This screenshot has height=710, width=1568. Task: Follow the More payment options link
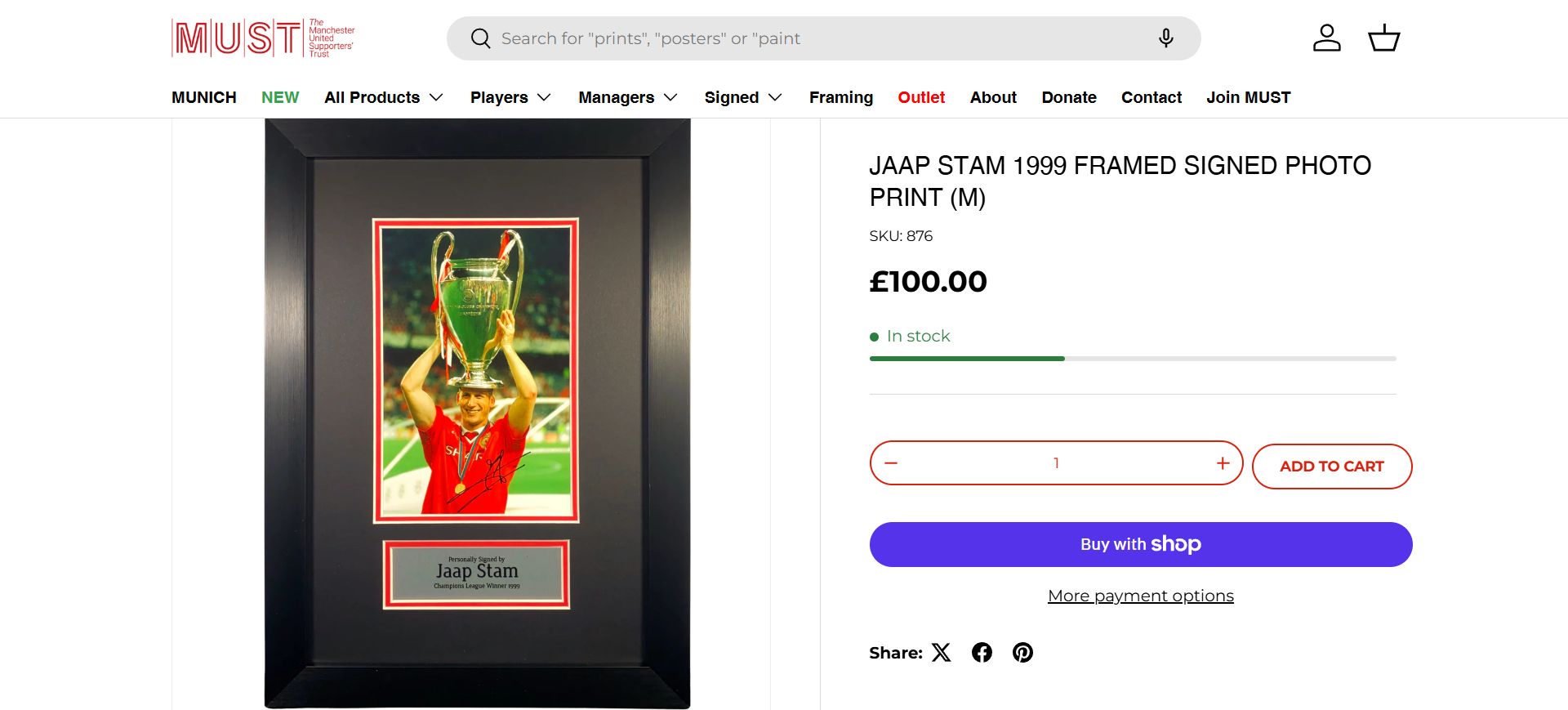pyautogui.click(x=1140, y=596)
